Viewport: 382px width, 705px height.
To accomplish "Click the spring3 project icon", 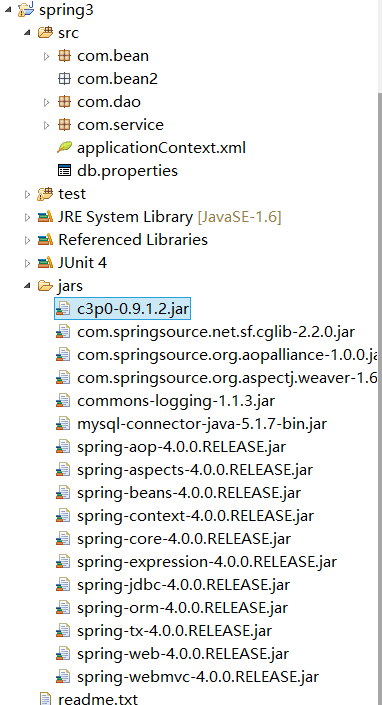I will (26, 9).
